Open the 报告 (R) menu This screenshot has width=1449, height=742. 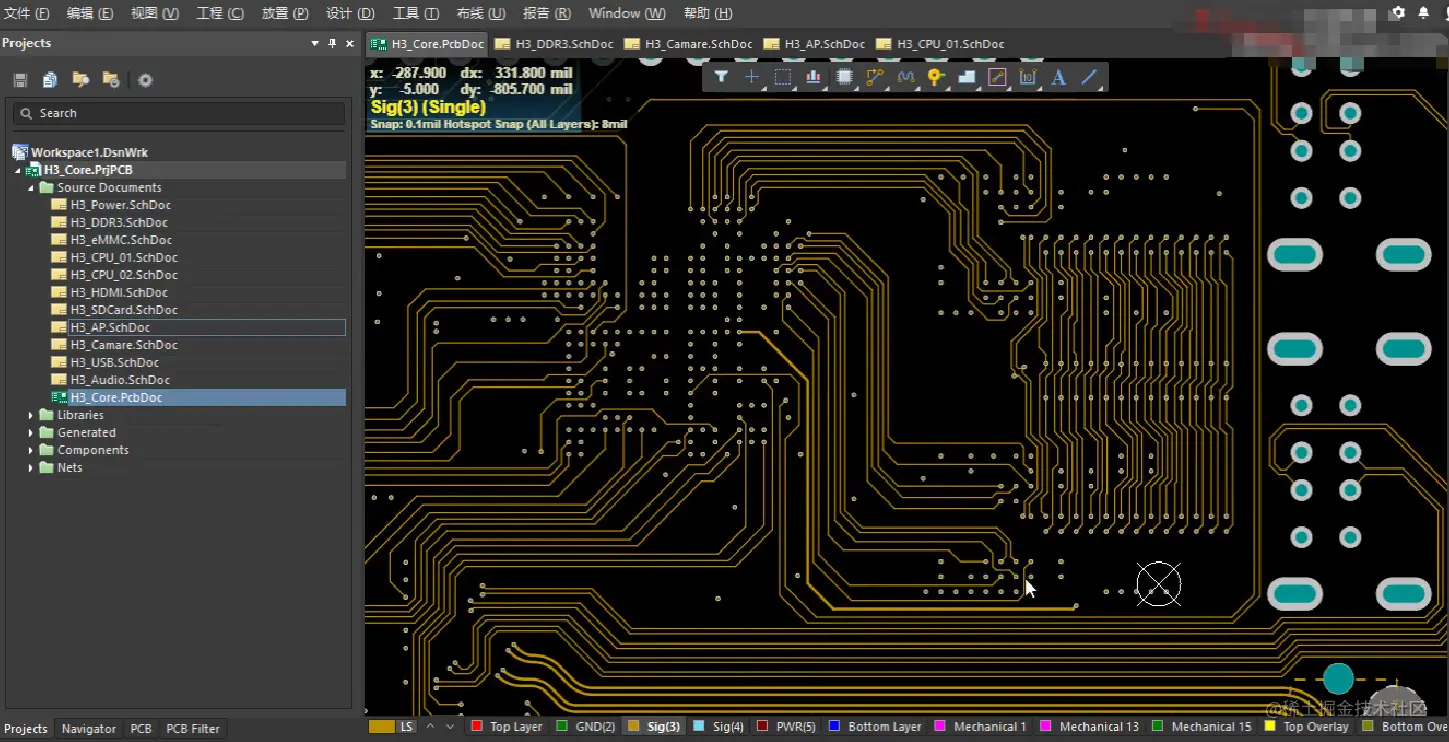pos(547,13)
